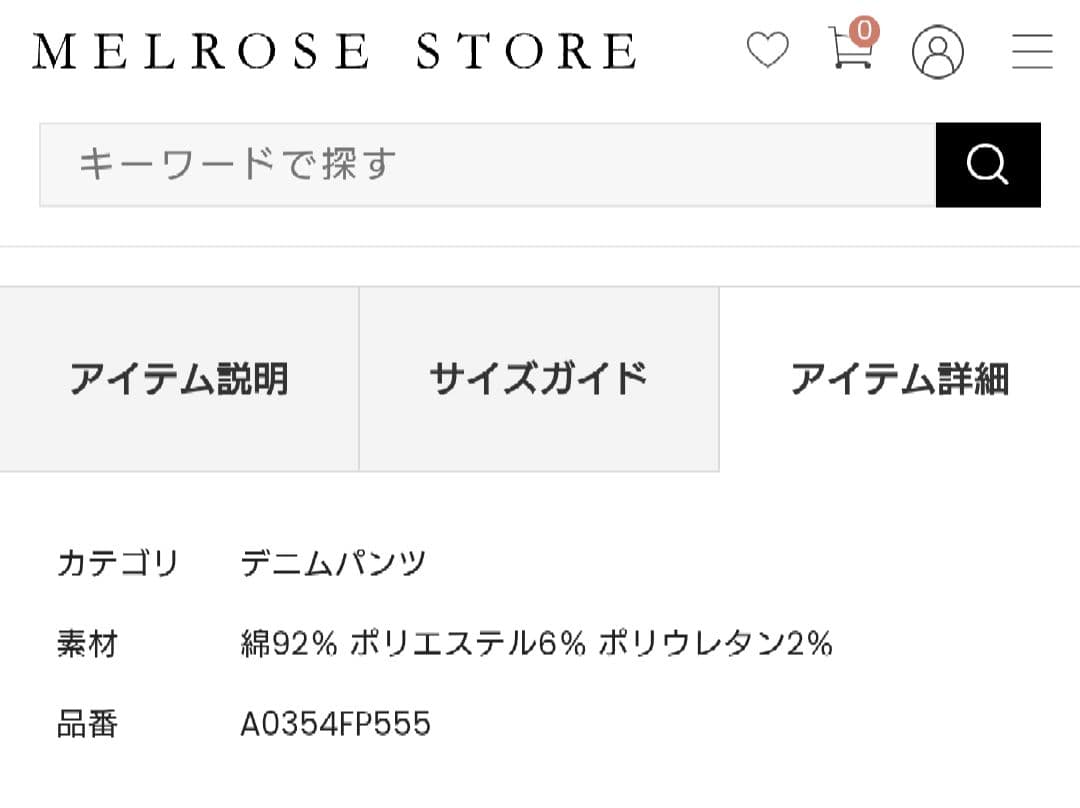Click the 品番 code A0354FP555
This screenshot has width=1080, height=808.
(x=335, y=724)
